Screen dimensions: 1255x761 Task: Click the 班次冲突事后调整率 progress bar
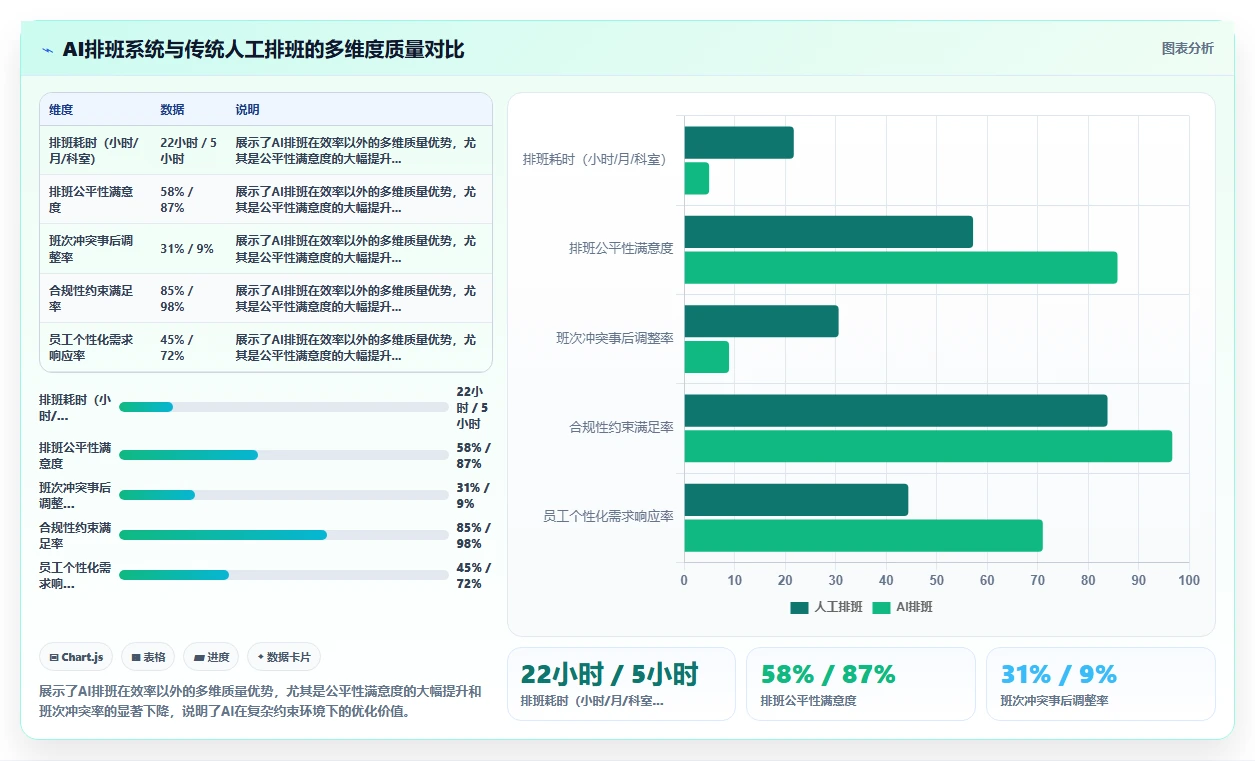pos(284,495)
